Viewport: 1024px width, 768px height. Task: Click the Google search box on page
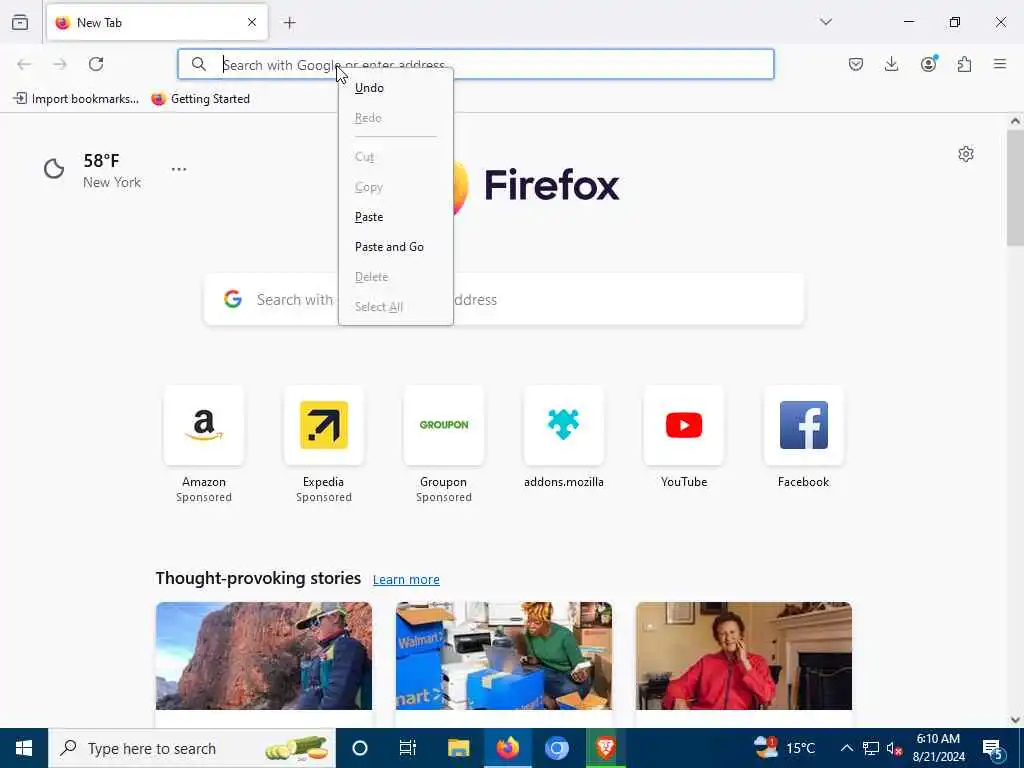pyautogui.click(x=504, y=299)
